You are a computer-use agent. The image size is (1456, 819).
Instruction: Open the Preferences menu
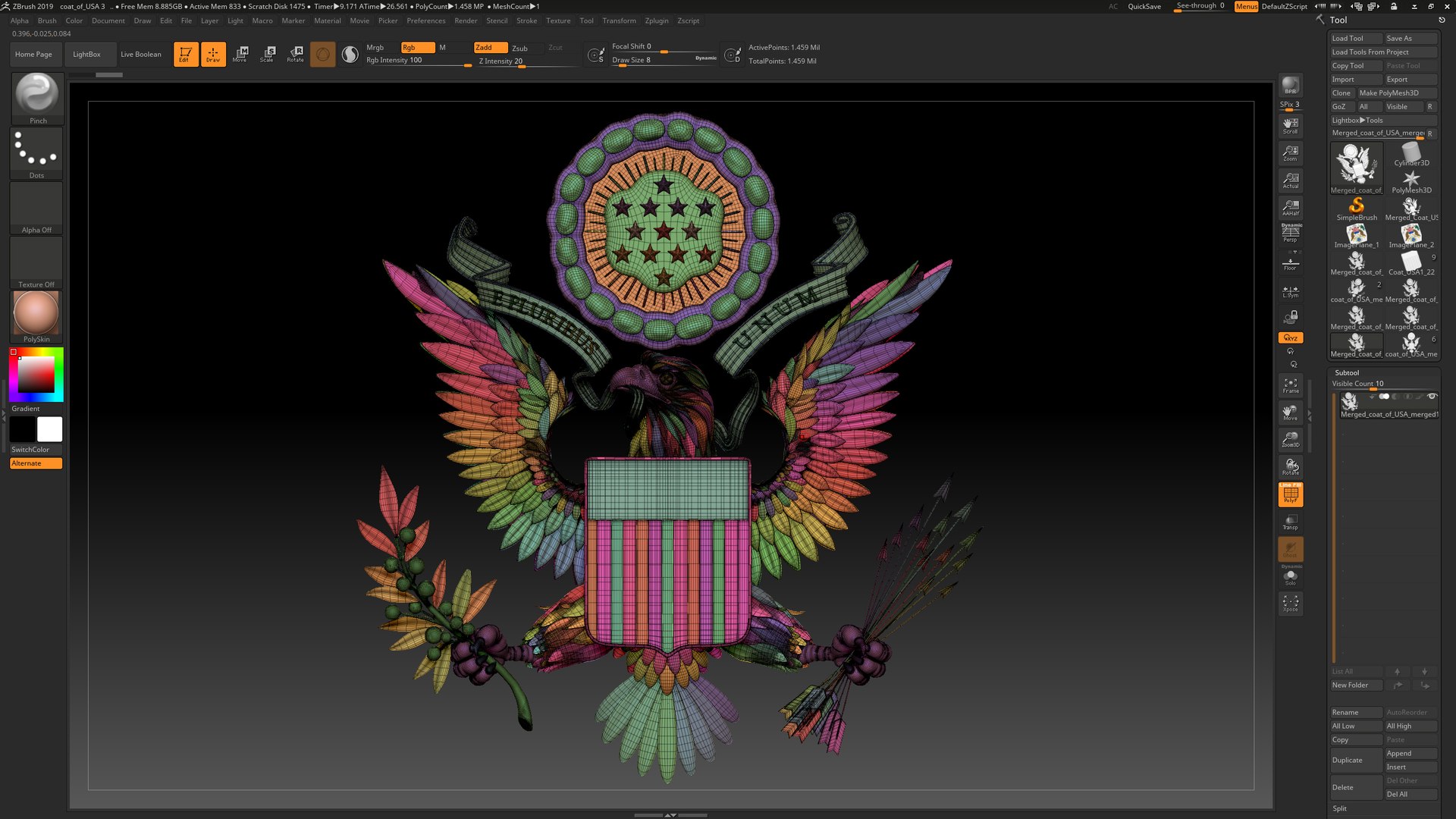click(x=426, y=20)
